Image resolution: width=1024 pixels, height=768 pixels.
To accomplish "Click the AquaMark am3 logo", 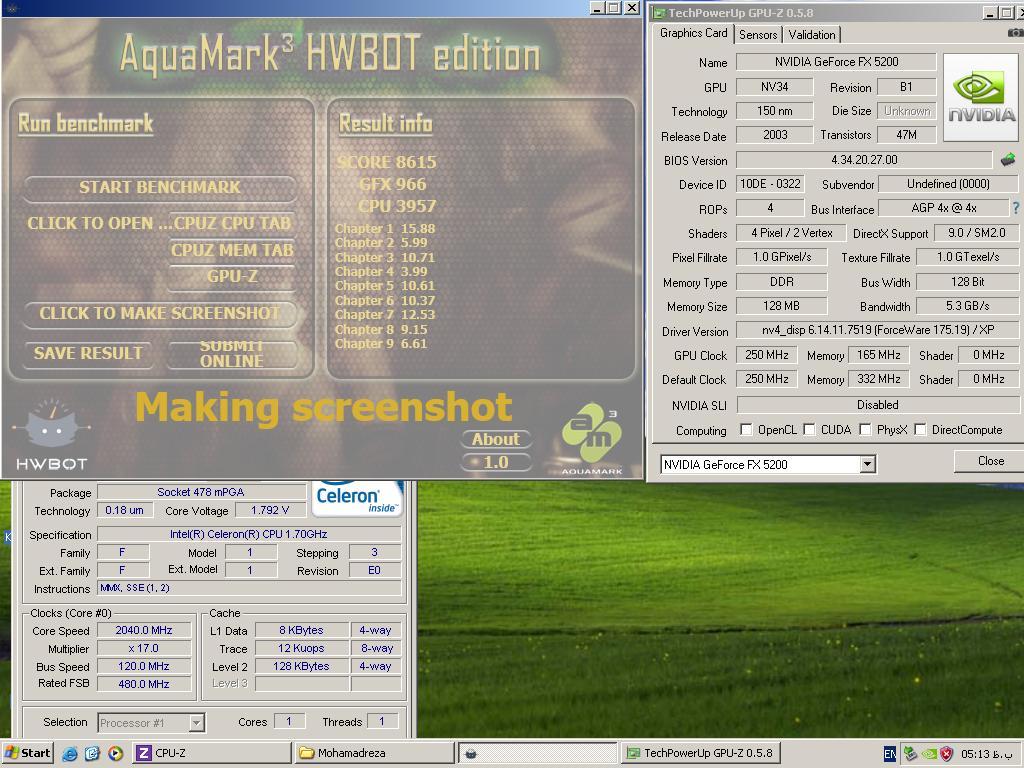I will pos(592,438).
